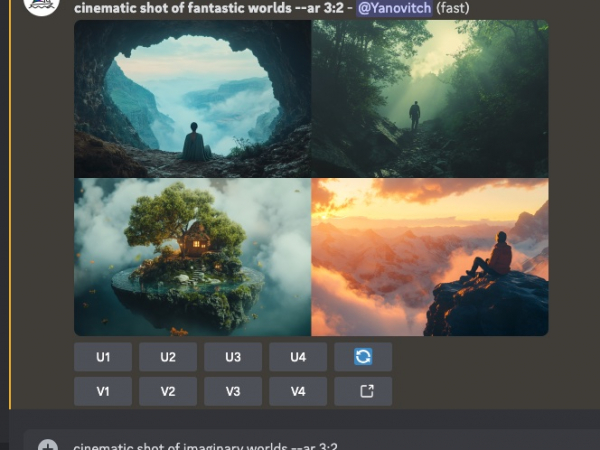Screen dimensions: 600x450
Task: Click the re-roll refresh icon button
Action: pyautogui.click(x=363, y=357)
